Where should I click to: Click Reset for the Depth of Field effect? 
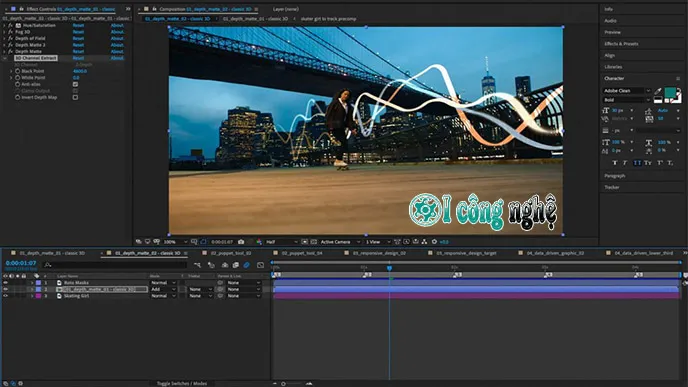[78, 39]
